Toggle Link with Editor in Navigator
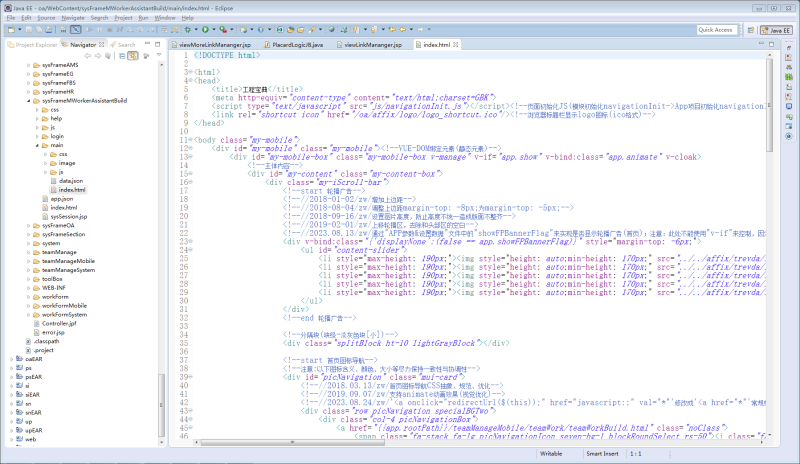Image resolution: width=800 pixels, height=464 pixels. (x=133, y=56)
